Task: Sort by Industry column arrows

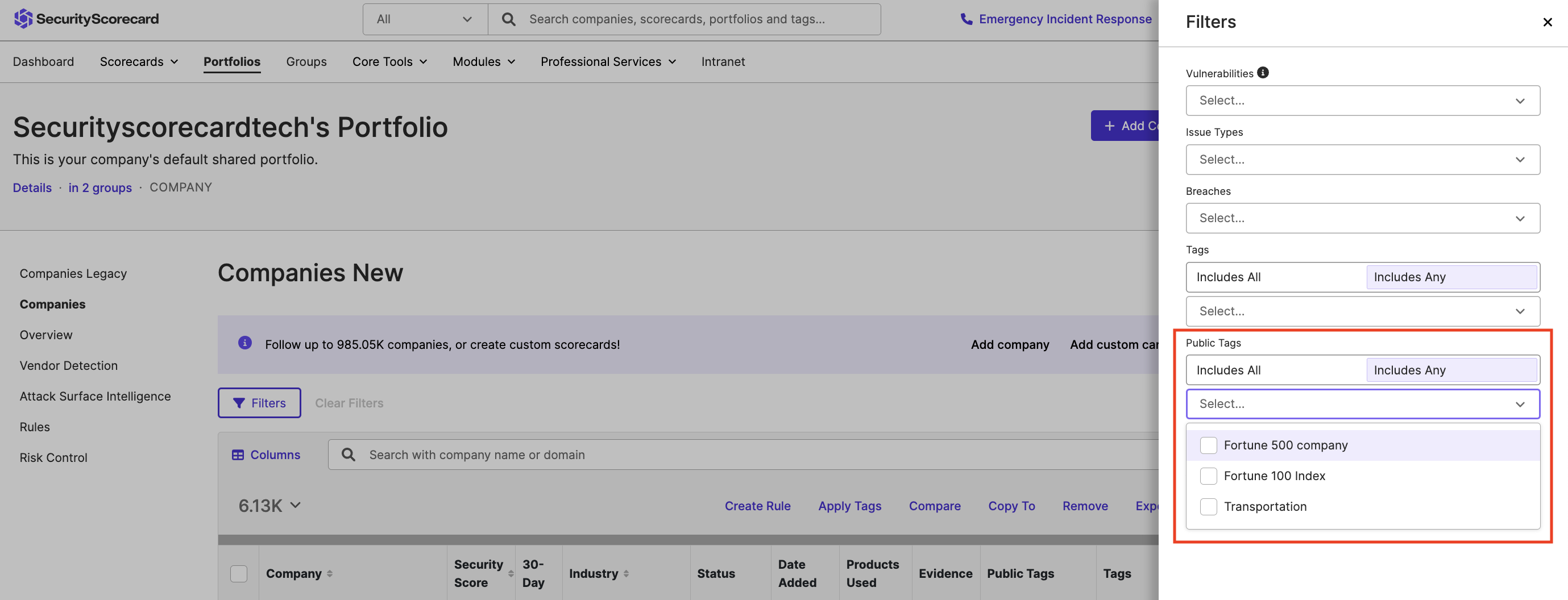Action: pos(626,573)
